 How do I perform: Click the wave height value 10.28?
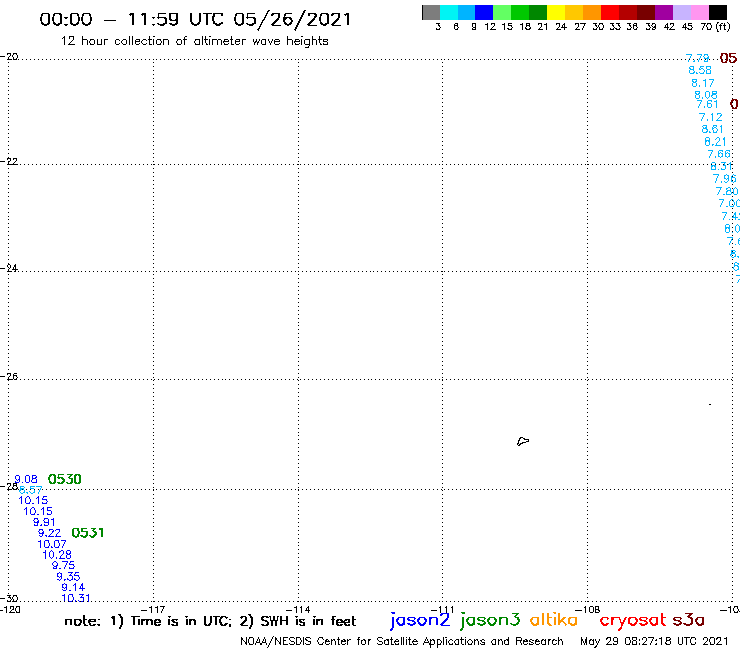57,555
